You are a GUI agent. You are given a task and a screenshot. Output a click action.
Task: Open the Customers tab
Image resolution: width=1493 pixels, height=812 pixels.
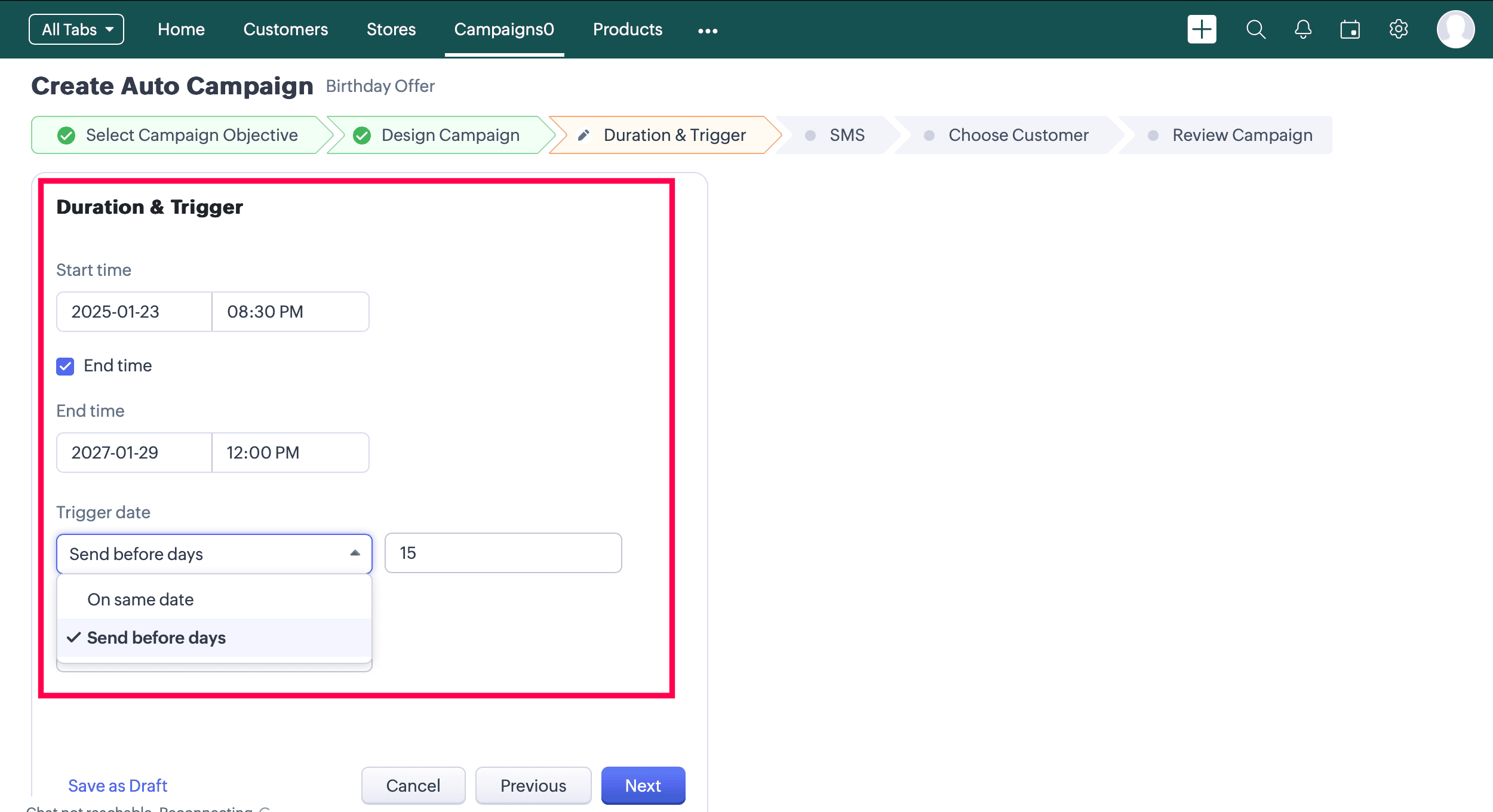click(285, 29)
